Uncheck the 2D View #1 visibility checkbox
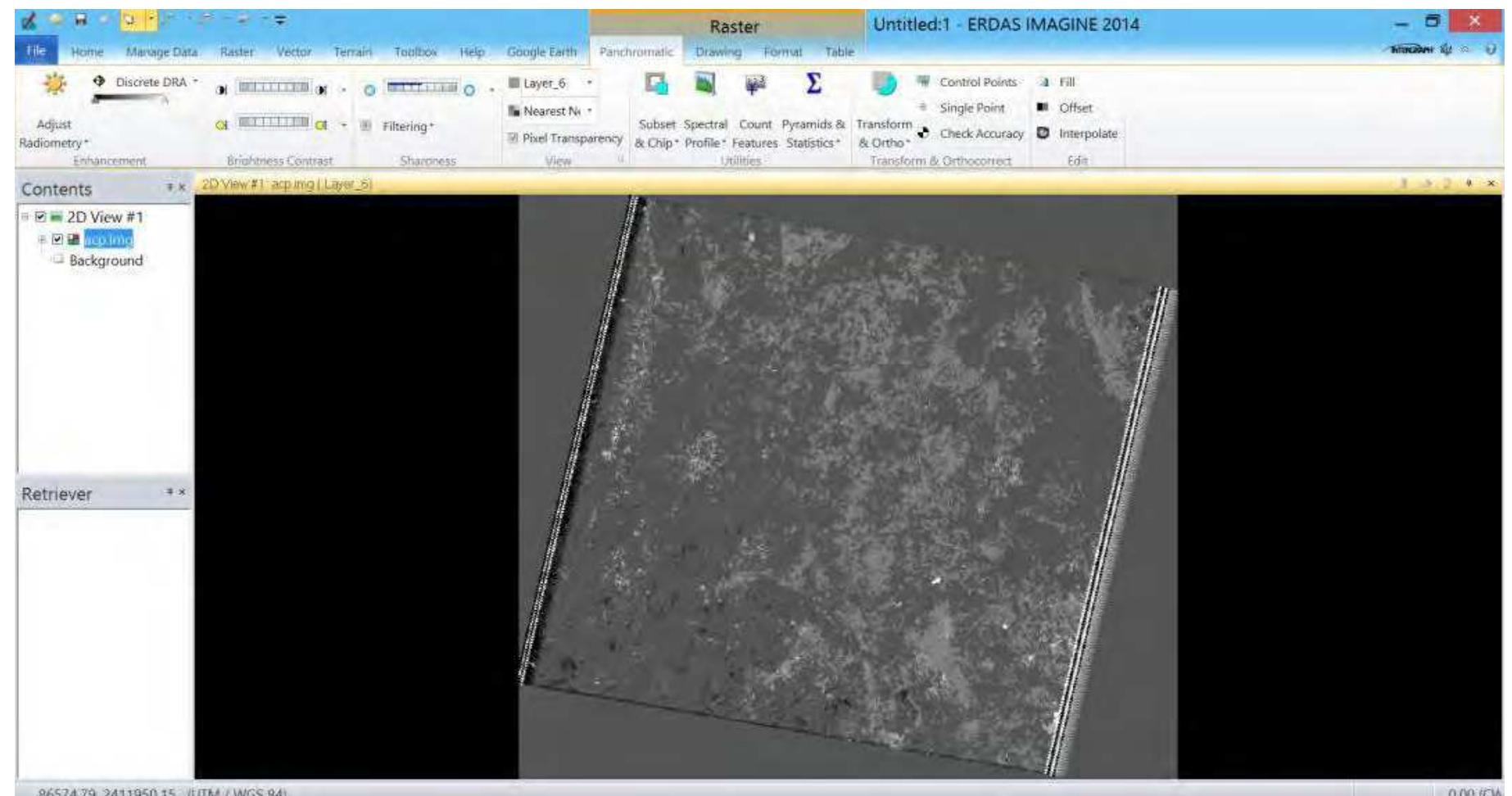Viewport: 1512px width, 796px height. [x=41, y=217]
